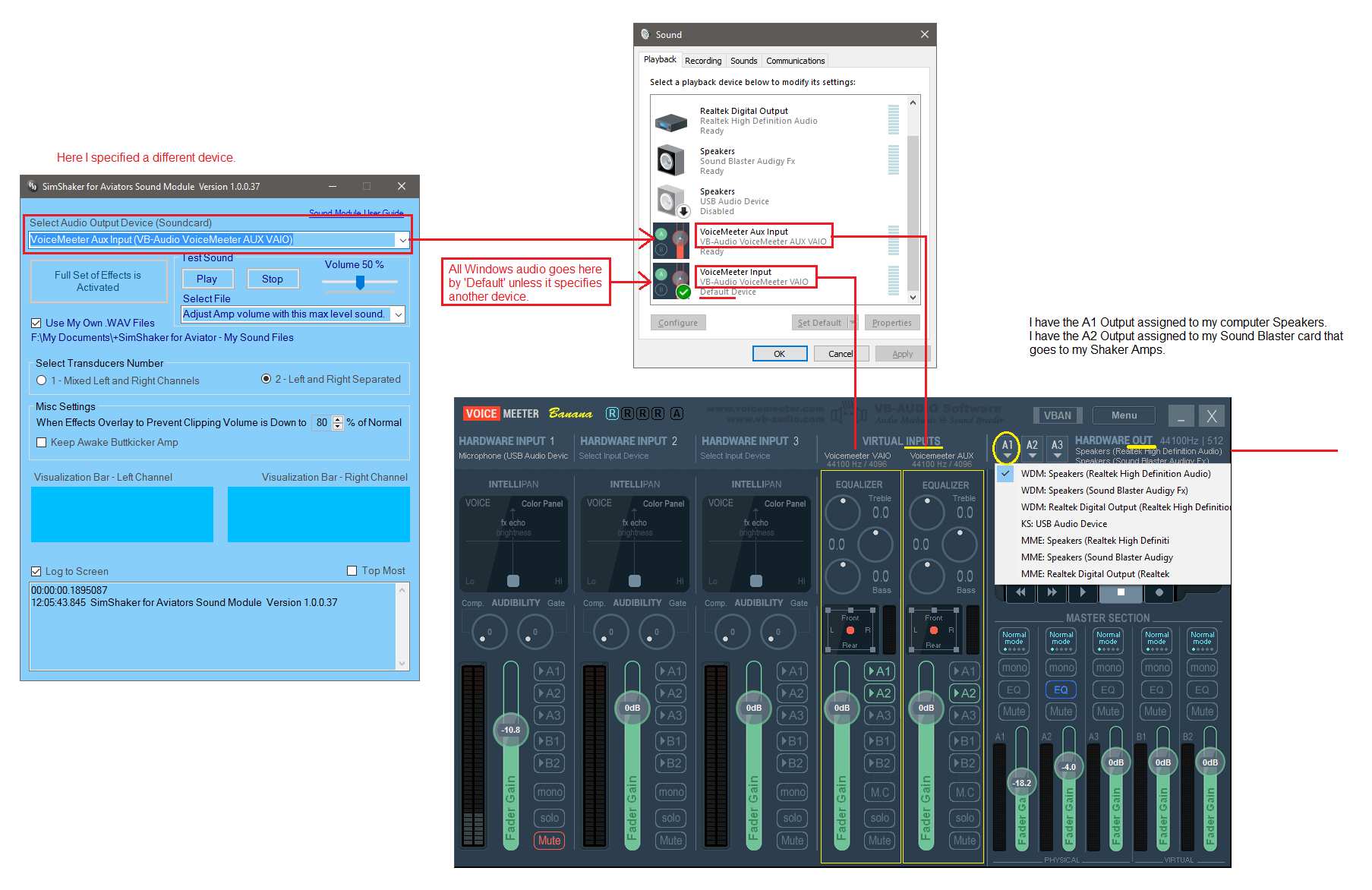
Task: Toggle B1 routing on Voicemeeter AUX strip
Action: 965,741
